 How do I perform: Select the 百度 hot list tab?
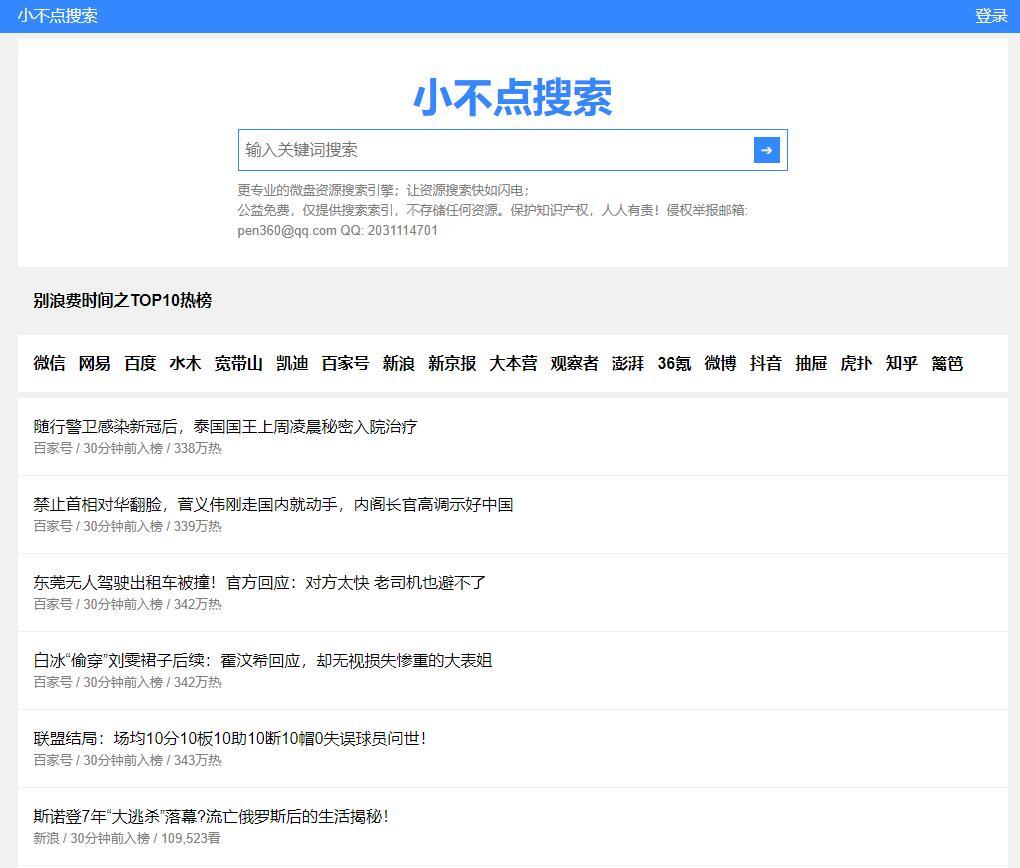140,363
